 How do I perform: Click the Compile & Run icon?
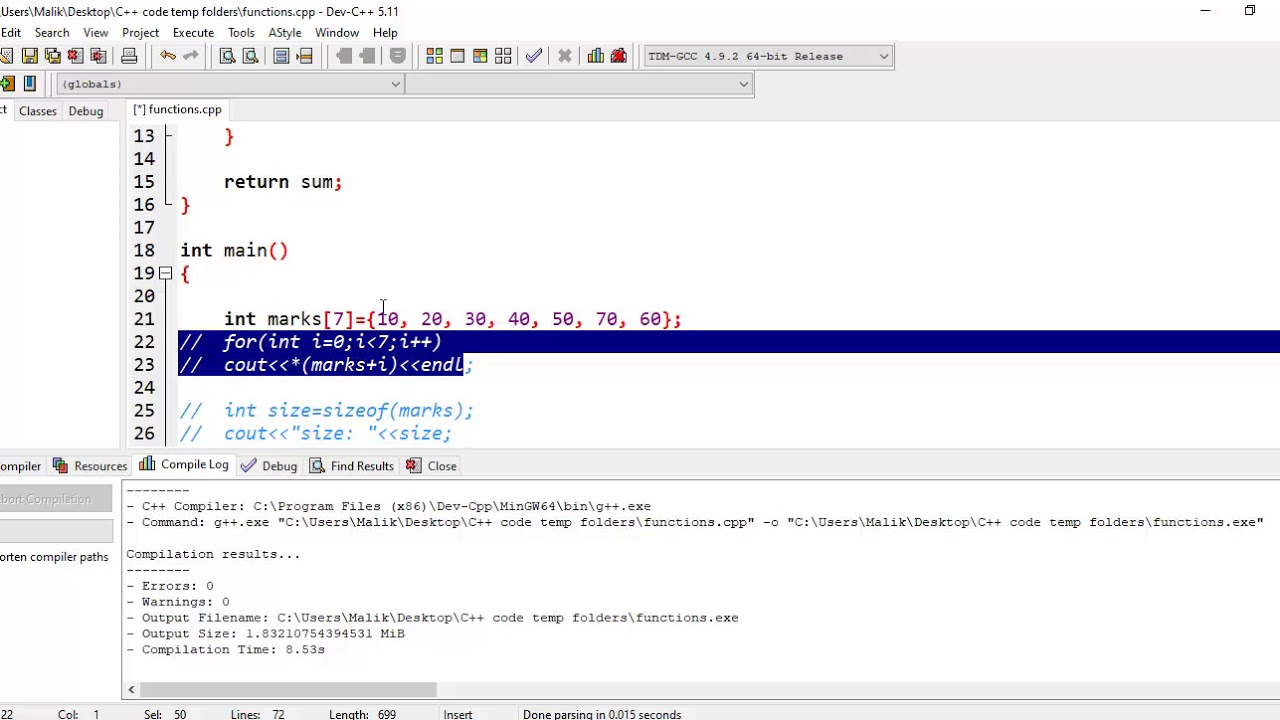click(481, 56)
